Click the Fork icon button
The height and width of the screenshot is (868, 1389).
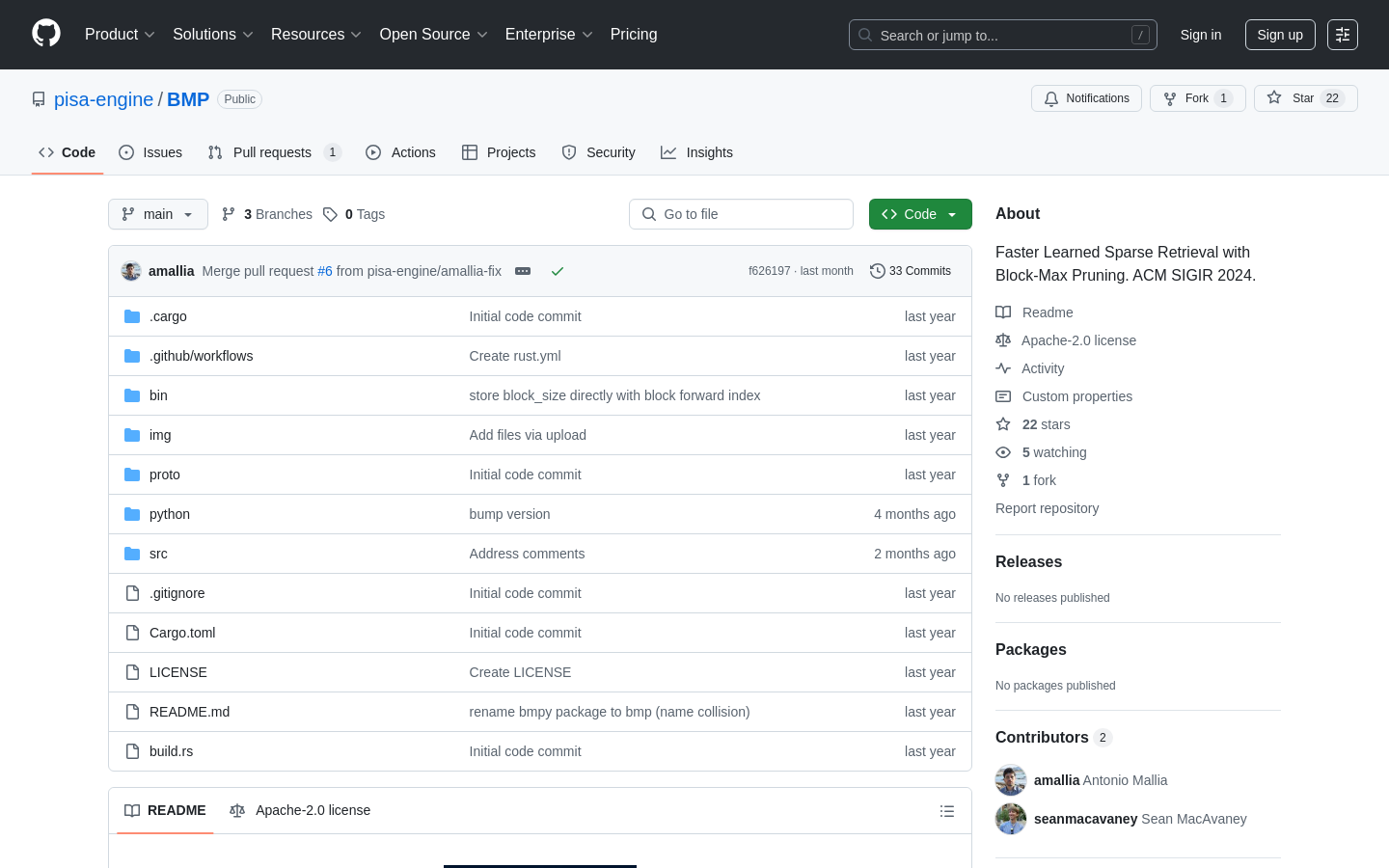point(1170,98)
